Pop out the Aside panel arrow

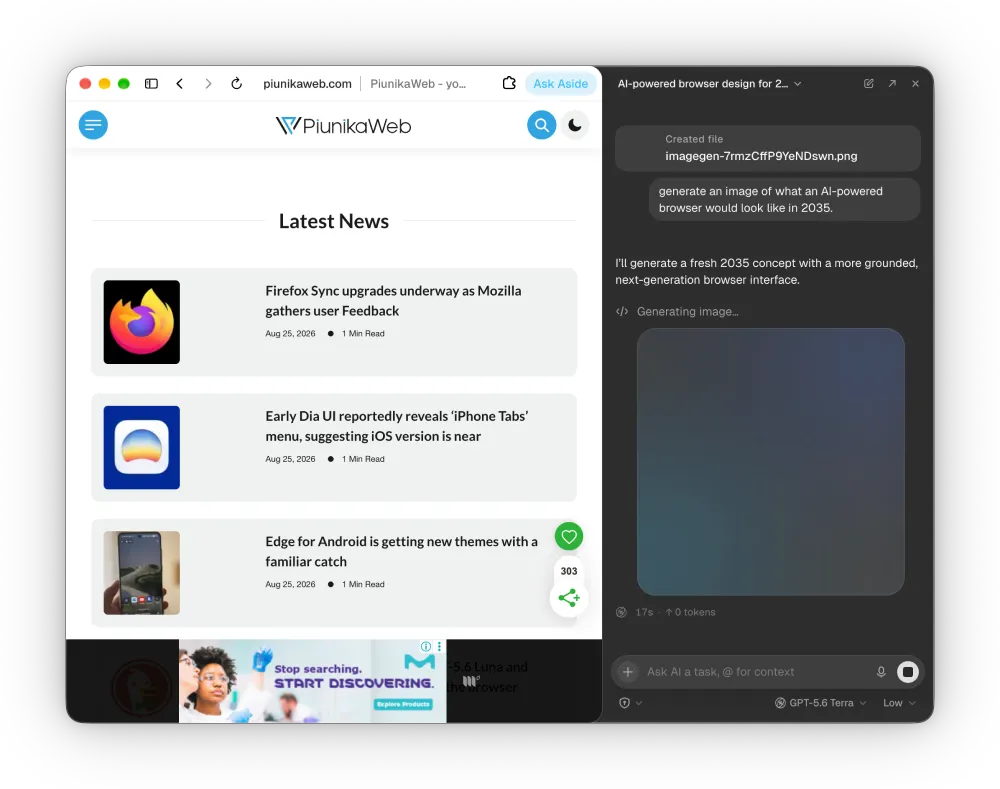(x=892, y=84)
